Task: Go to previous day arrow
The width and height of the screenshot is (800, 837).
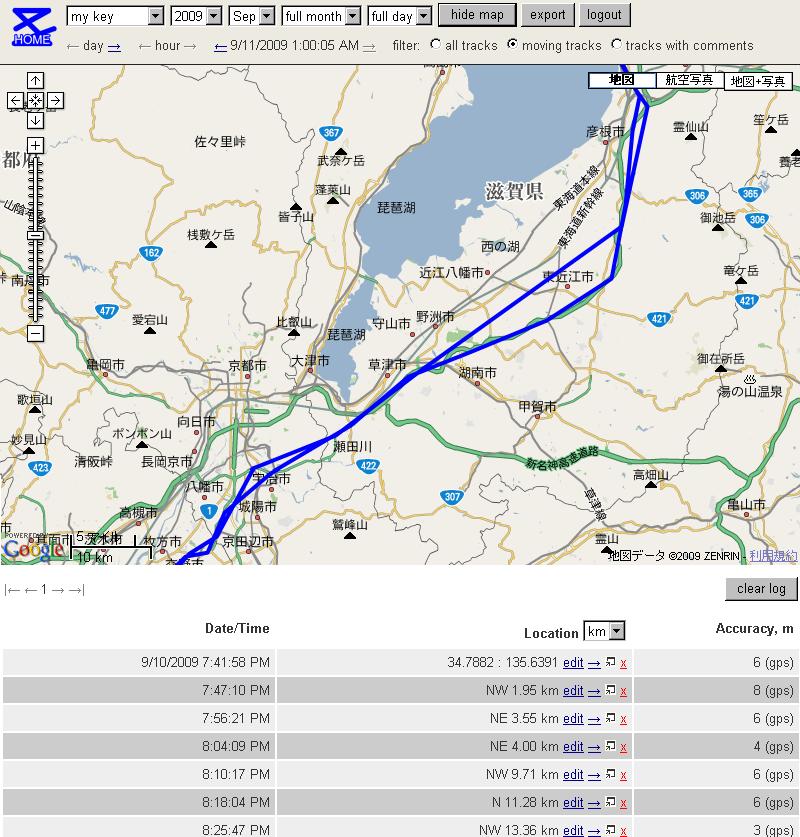Action: click(x=73, y=48)
